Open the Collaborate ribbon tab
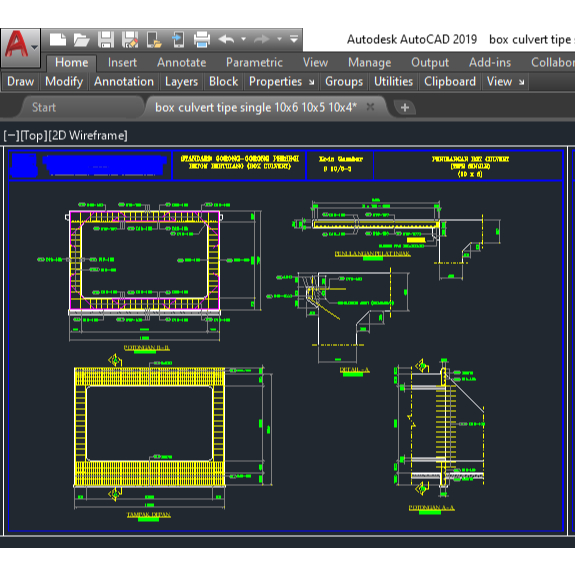 [x=553, y=62]
